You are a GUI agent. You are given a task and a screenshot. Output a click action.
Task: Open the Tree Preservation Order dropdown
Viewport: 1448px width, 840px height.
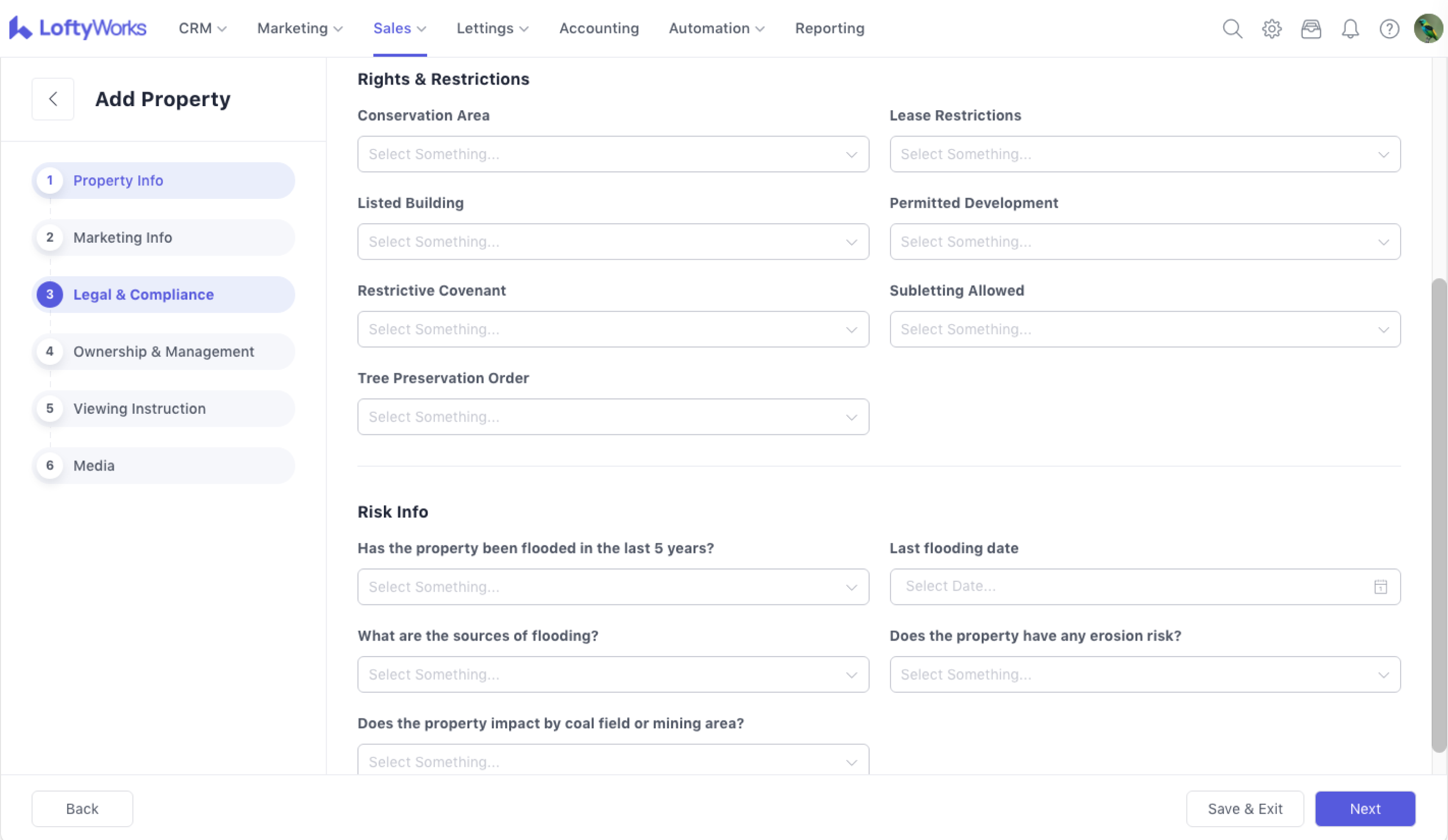[613, 416]
